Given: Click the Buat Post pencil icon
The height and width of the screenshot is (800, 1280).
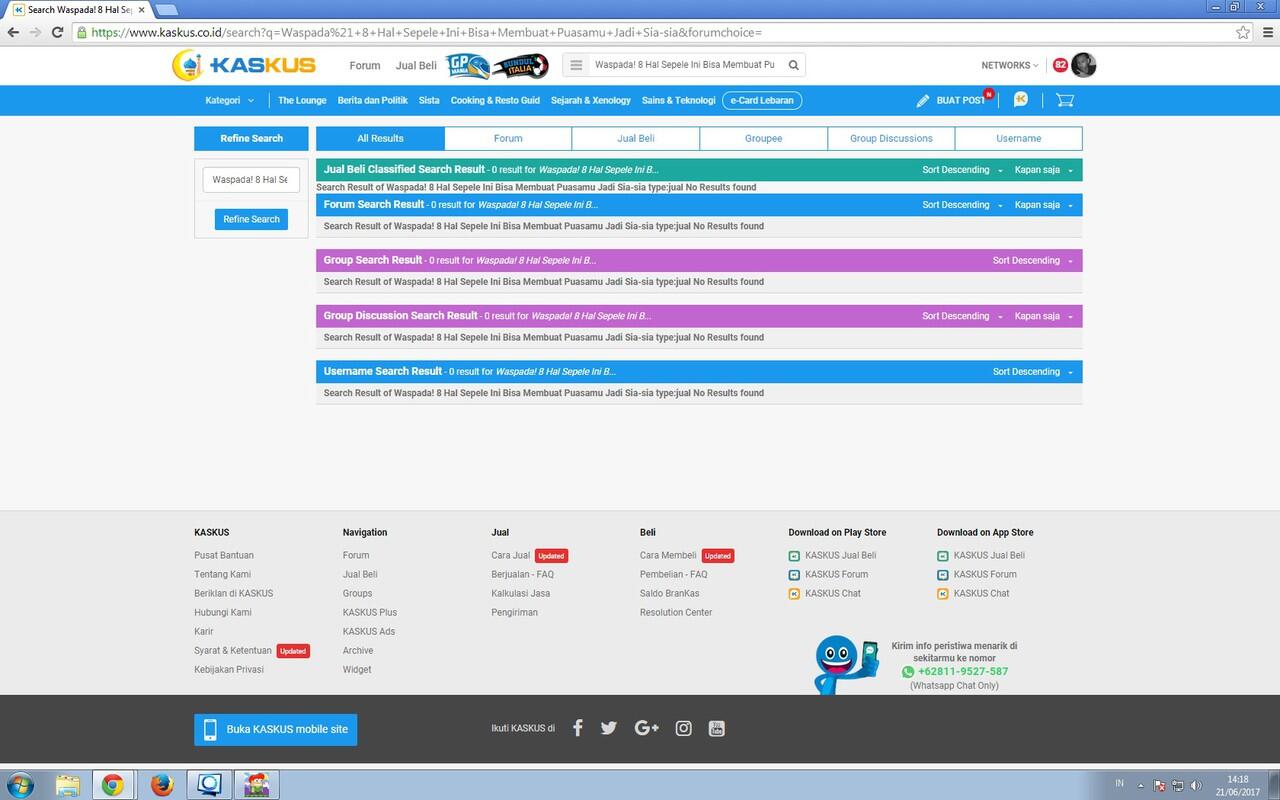Looking at the screenshot, I should click(923, 100).
